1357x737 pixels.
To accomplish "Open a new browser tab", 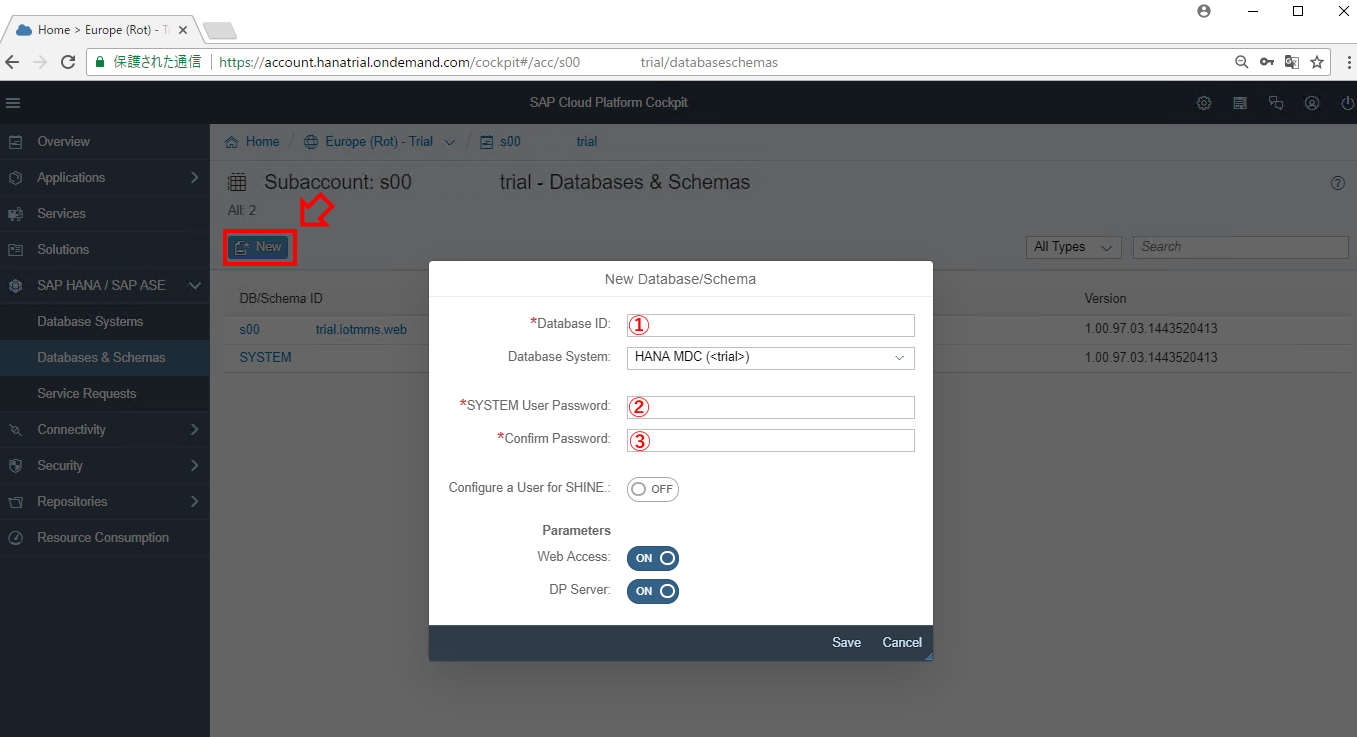I will [219, 30].
